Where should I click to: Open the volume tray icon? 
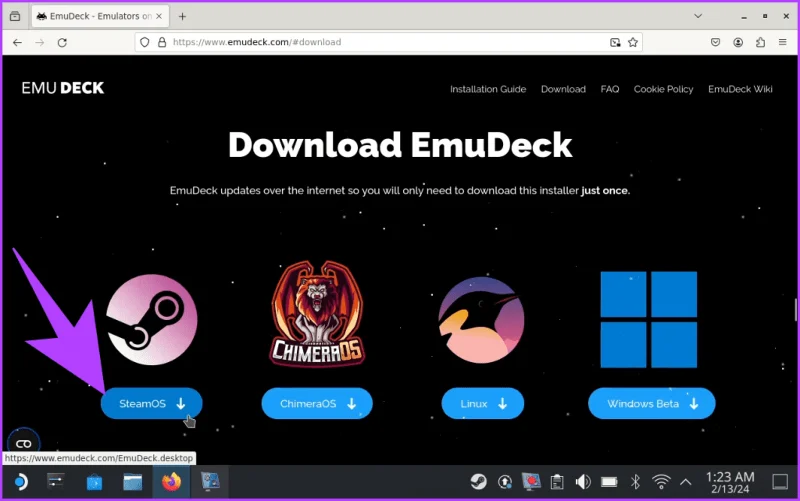coord(583,482)
